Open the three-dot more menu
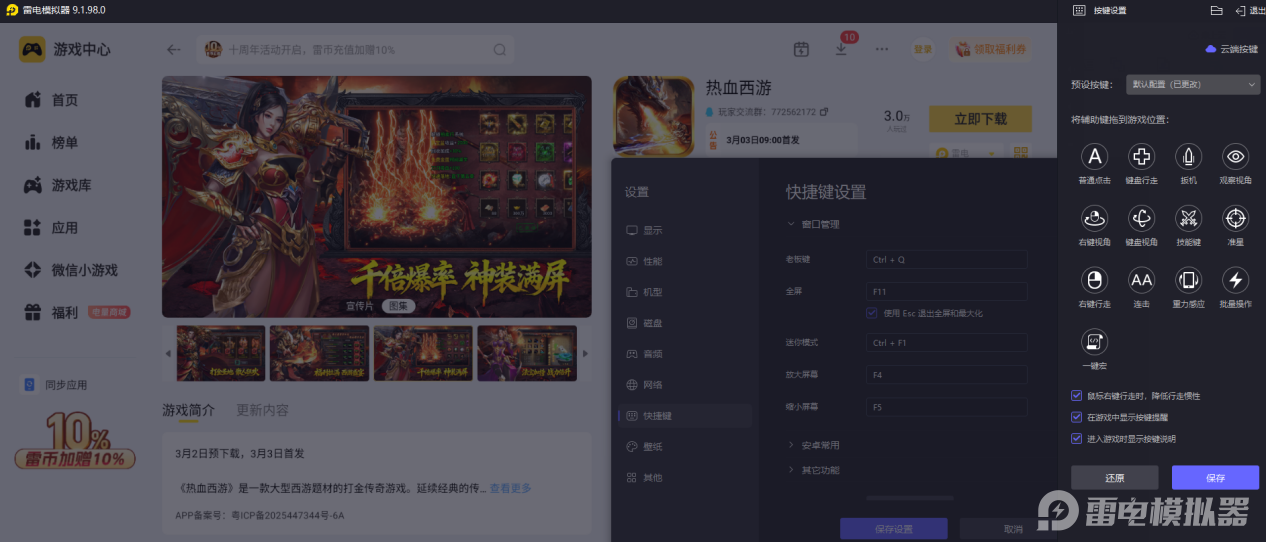1266x542 pixels. (881, 49)
